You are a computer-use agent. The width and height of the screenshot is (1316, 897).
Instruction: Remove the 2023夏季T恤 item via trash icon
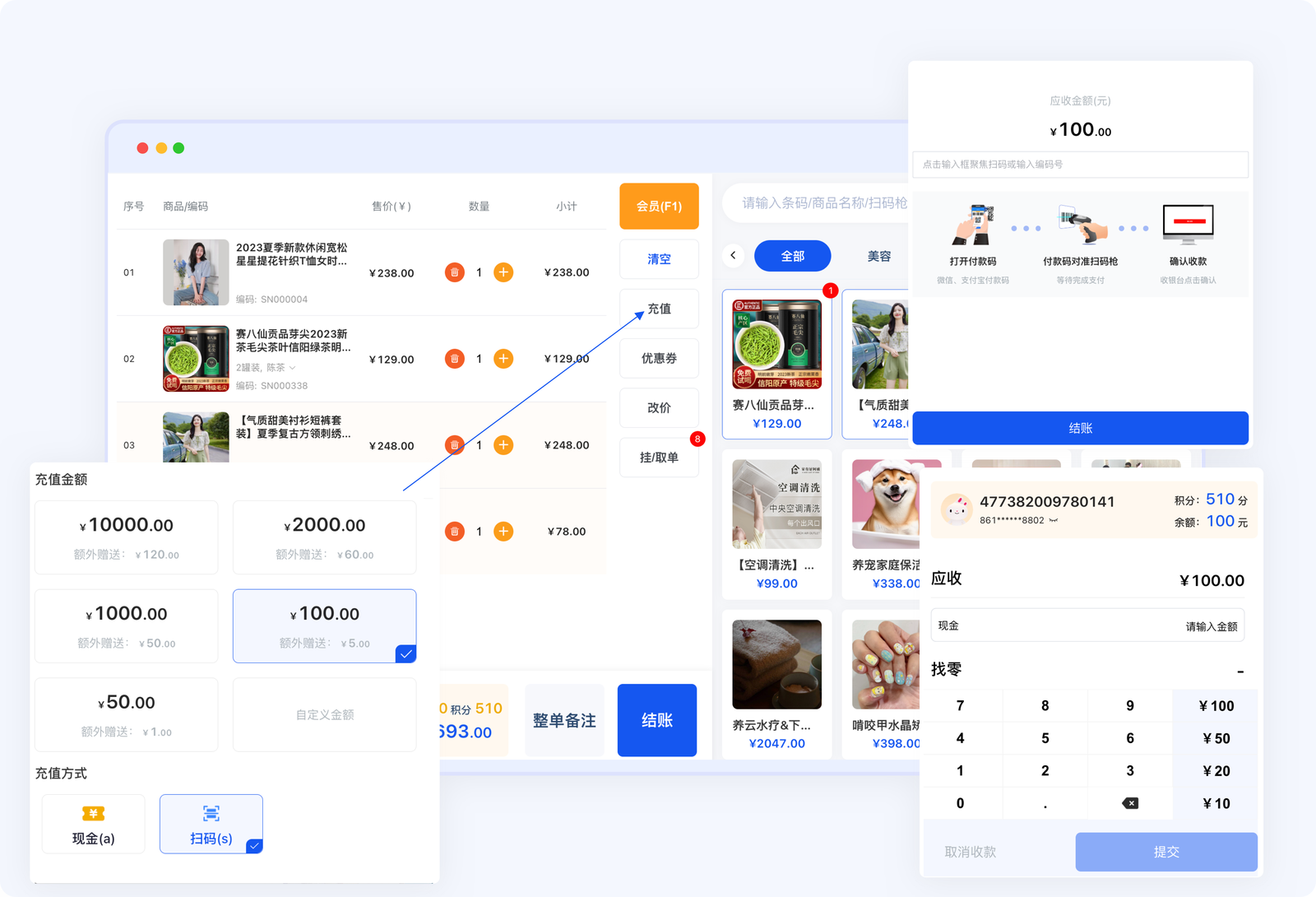point(454,272)
